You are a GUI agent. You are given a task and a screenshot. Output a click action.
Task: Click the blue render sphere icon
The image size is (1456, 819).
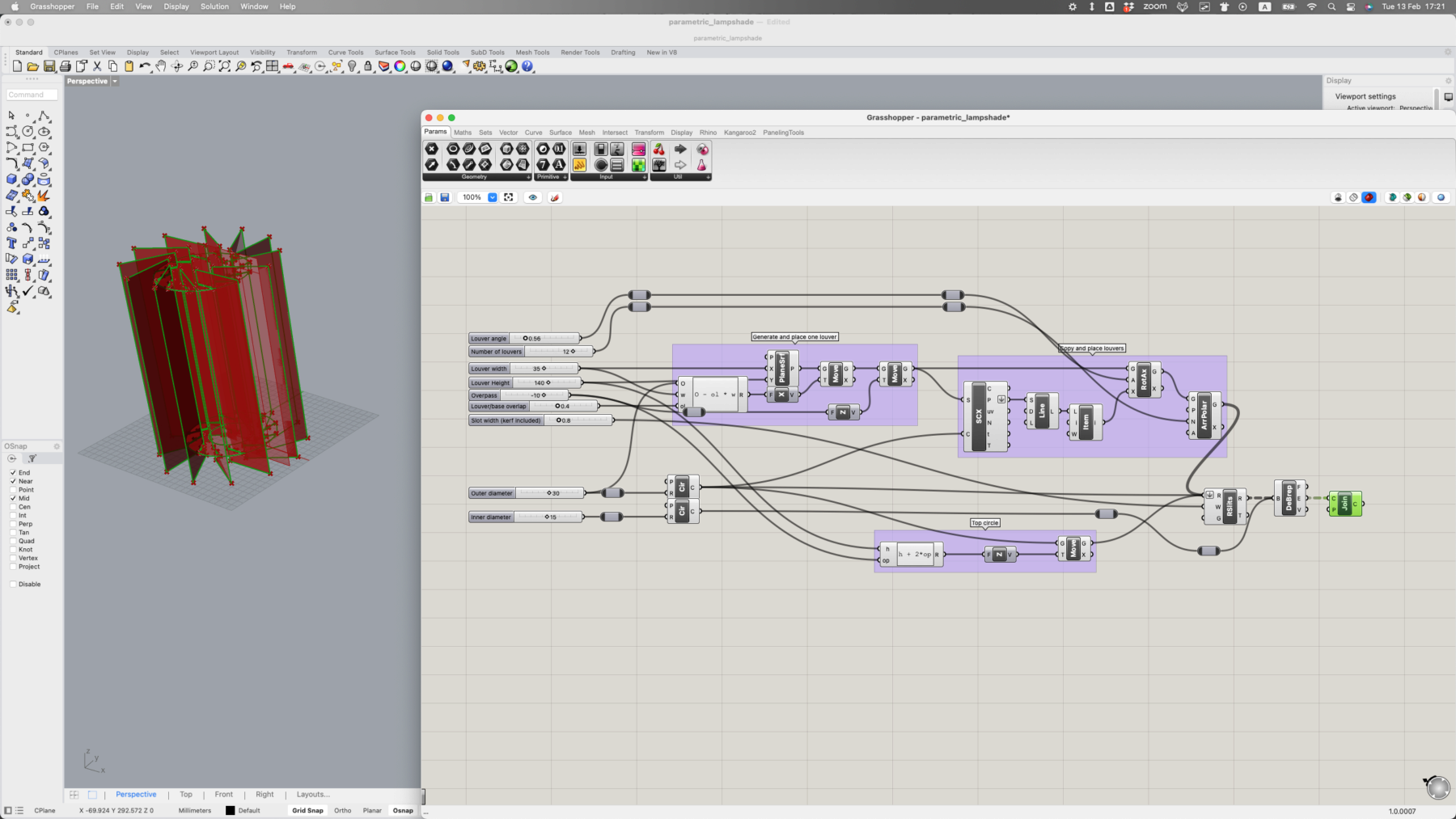tap(447, 66)
